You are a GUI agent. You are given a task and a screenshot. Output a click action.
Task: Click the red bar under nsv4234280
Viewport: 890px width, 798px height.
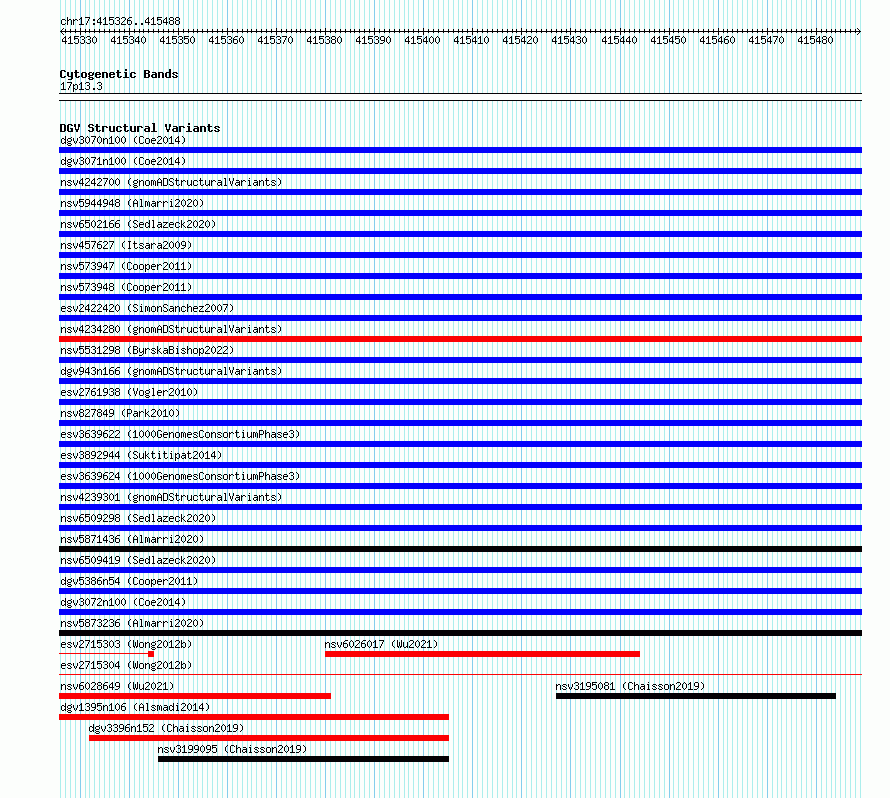tap(460, 339)
